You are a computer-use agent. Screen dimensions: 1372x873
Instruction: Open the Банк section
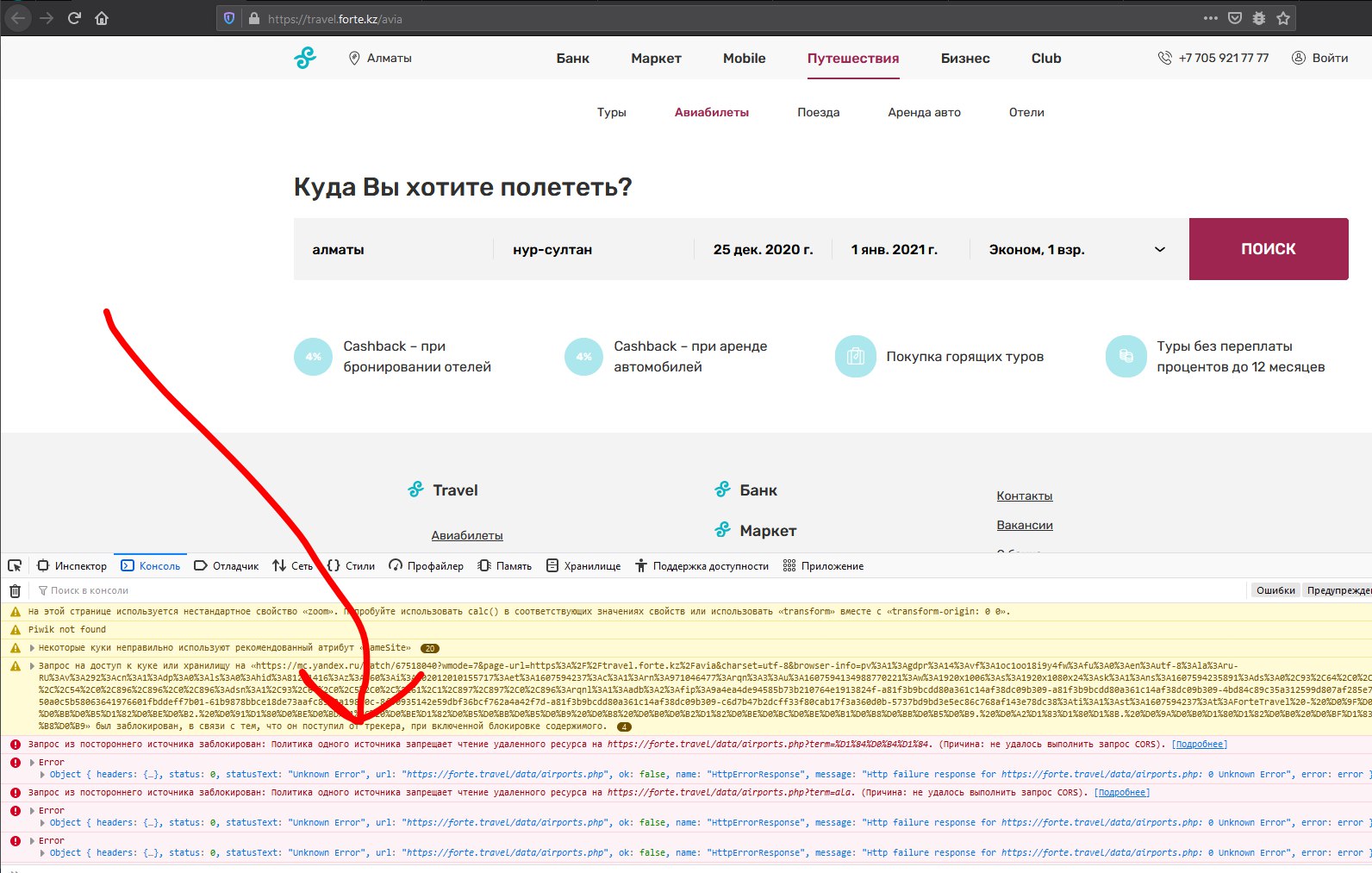coord(572,58)
